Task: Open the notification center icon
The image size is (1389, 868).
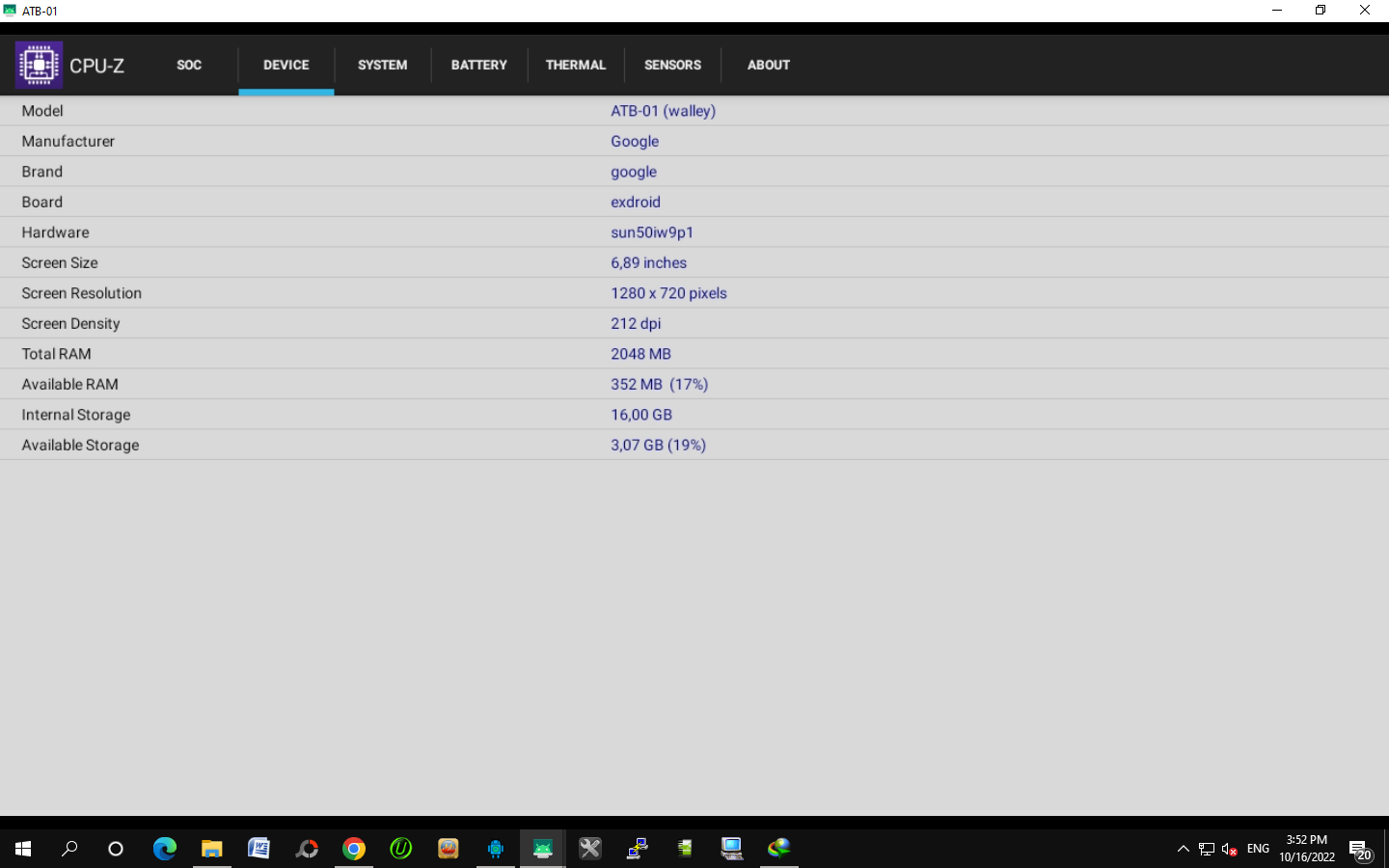Action: (x=1361, y=849)
